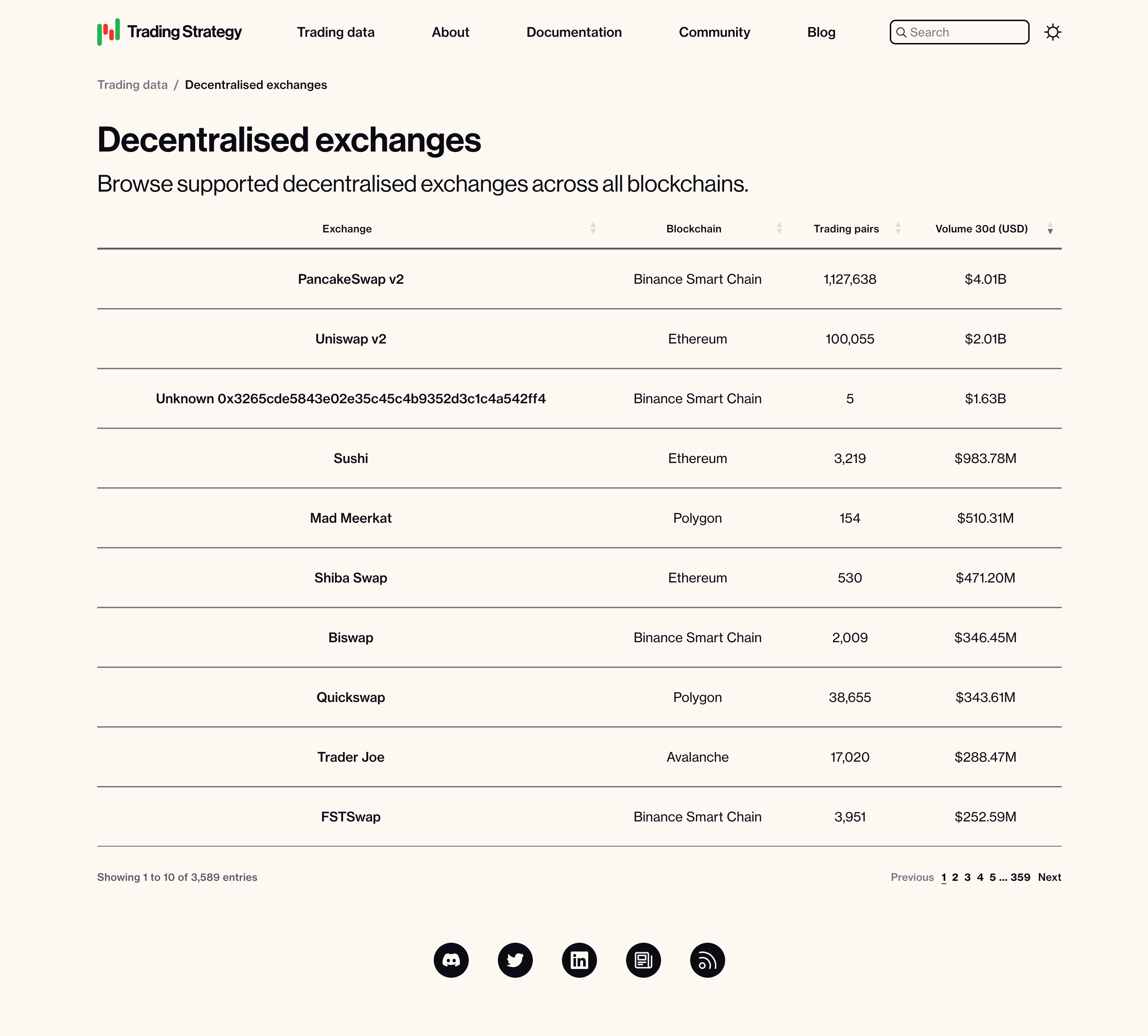Open the LinkedIn page icon
The height and width of the screenshot is (1036, 1148).
click(579, 960)
